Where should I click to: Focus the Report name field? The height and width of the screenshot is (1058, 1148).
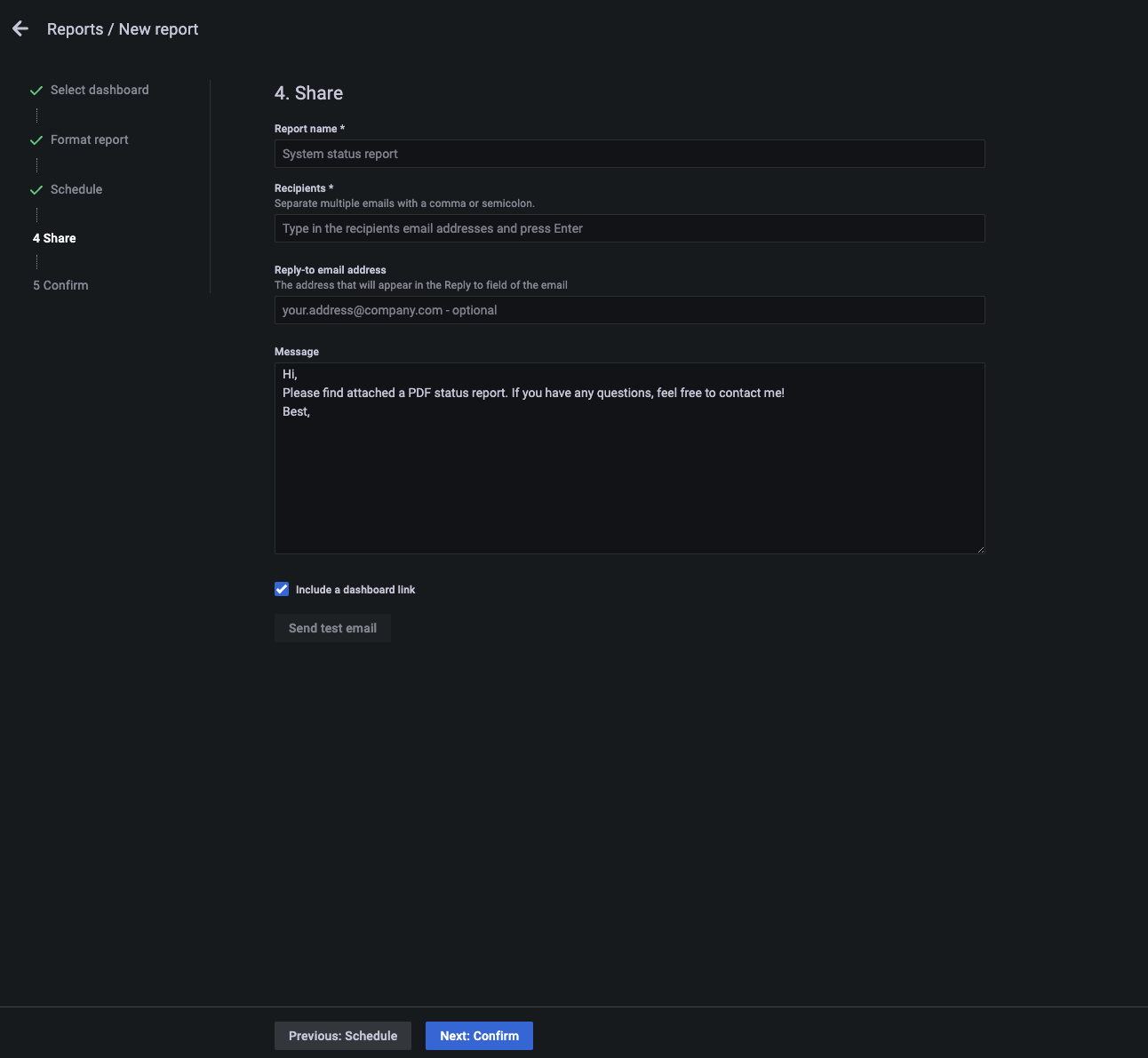coord(629,155)
